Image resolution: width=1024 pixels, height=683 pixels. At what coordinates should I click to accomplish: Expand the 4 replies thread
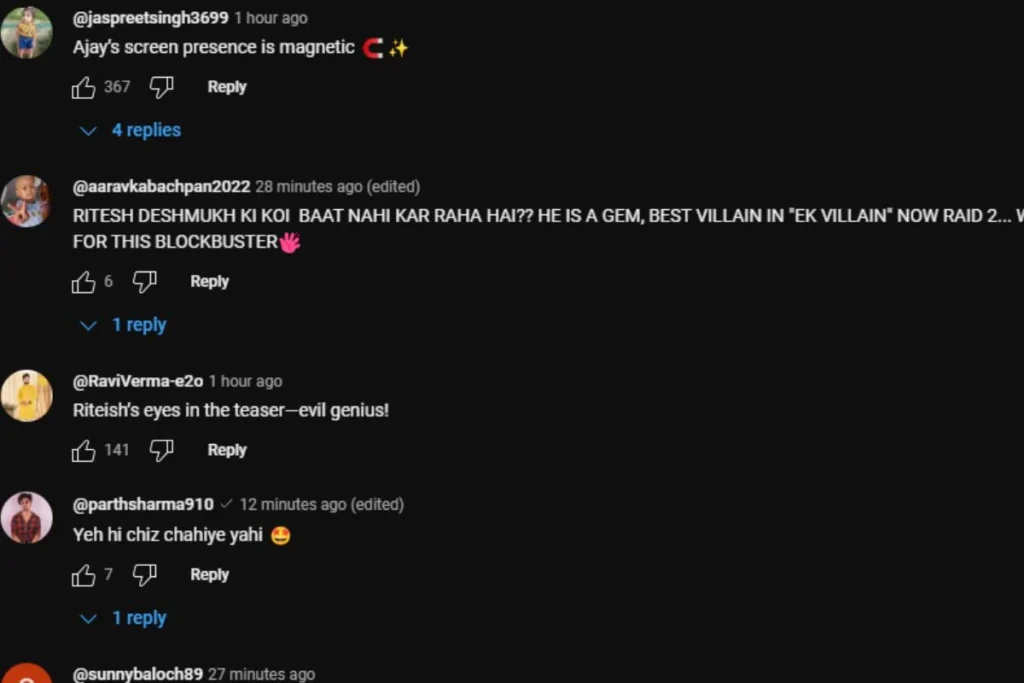(x=130, y=130)
